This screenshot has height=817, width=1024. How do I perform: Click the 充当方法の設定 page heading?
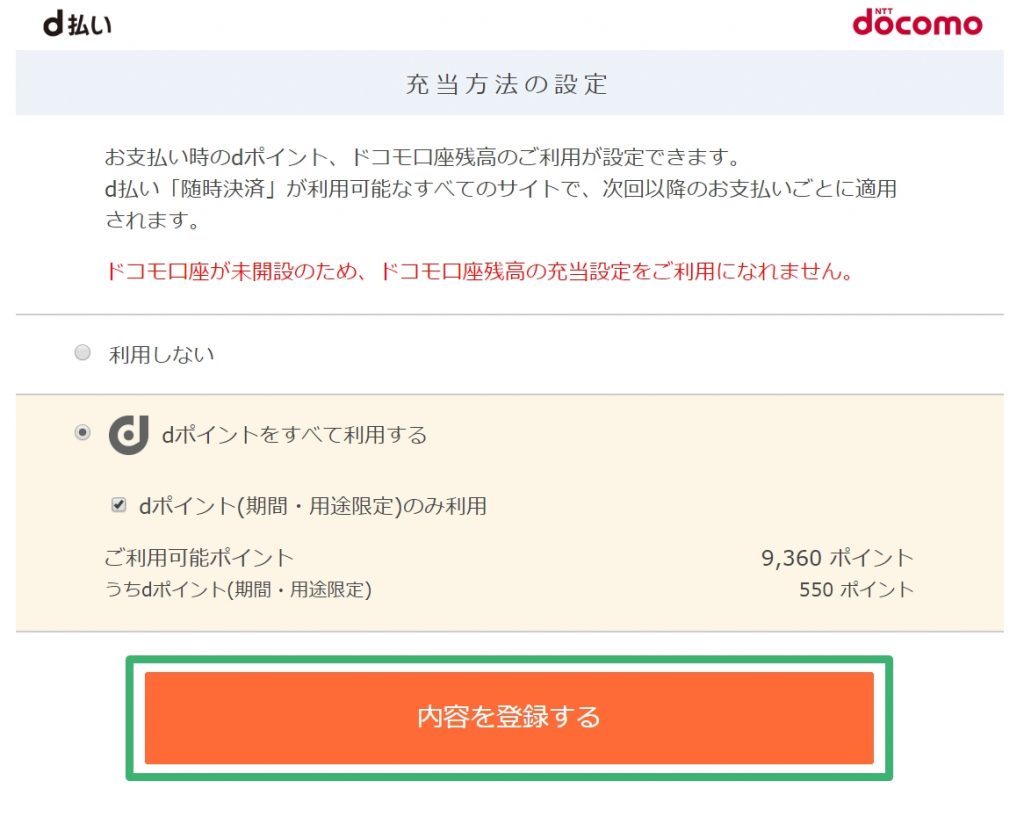click(x=507, y=84)
